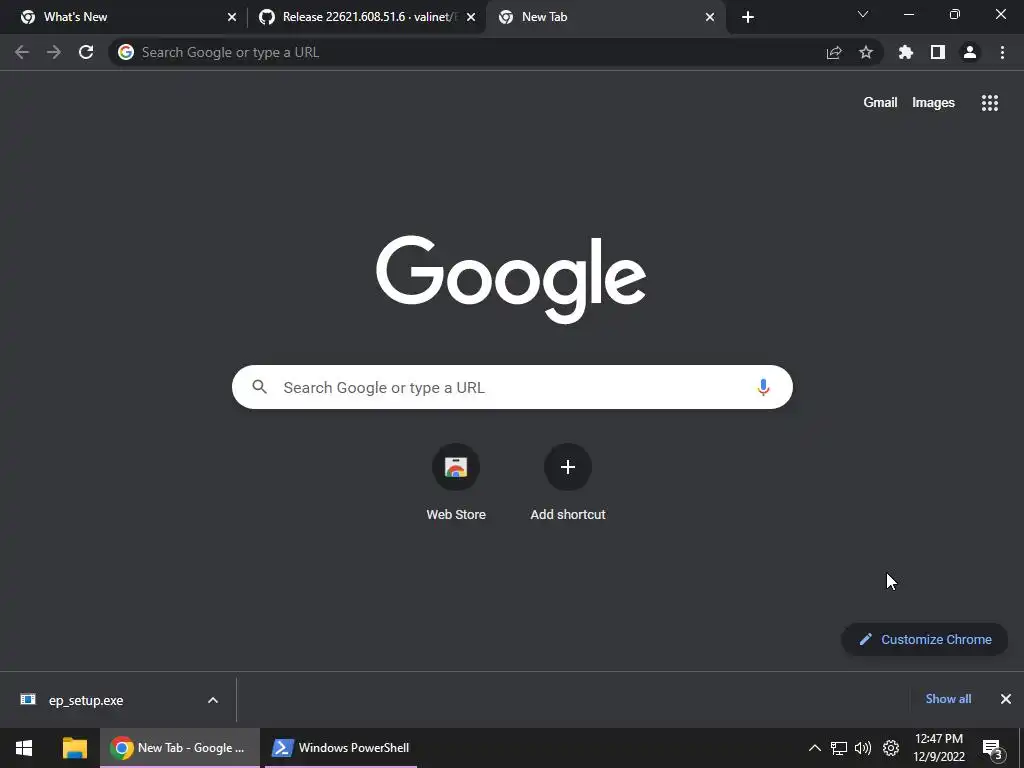The image size is (1024, 768).
Task: Click the Google search box on the page
Action: point(512,387)
